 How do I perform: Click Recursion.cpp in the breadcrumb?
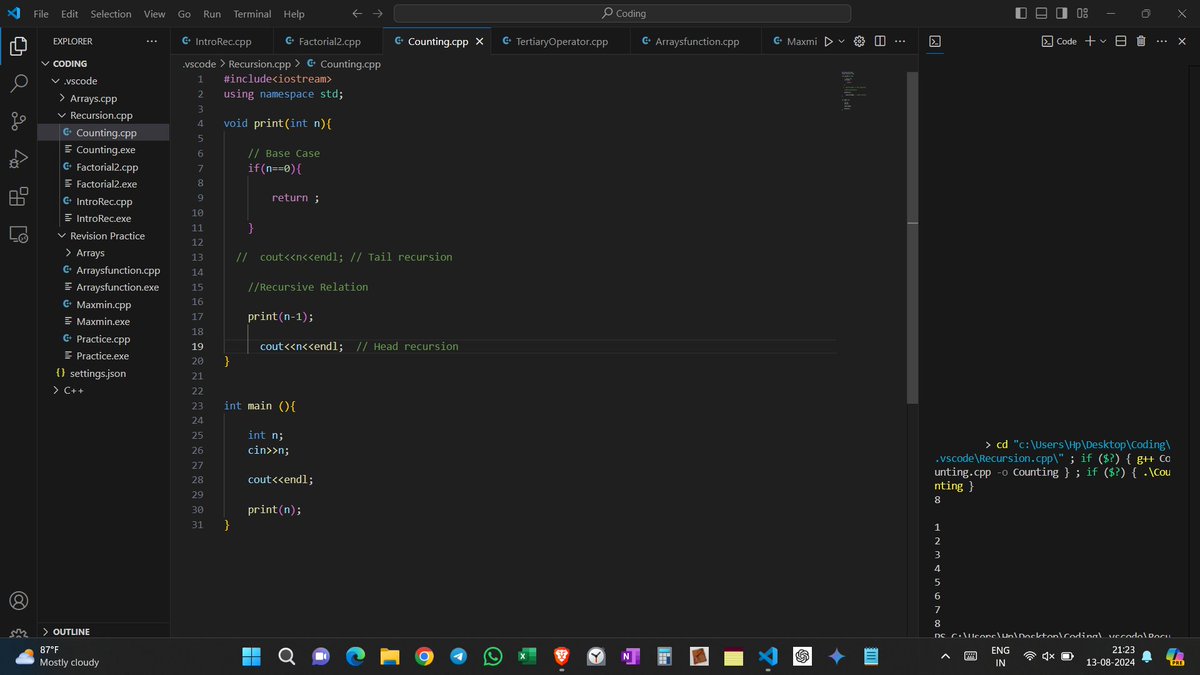point(259,64)
